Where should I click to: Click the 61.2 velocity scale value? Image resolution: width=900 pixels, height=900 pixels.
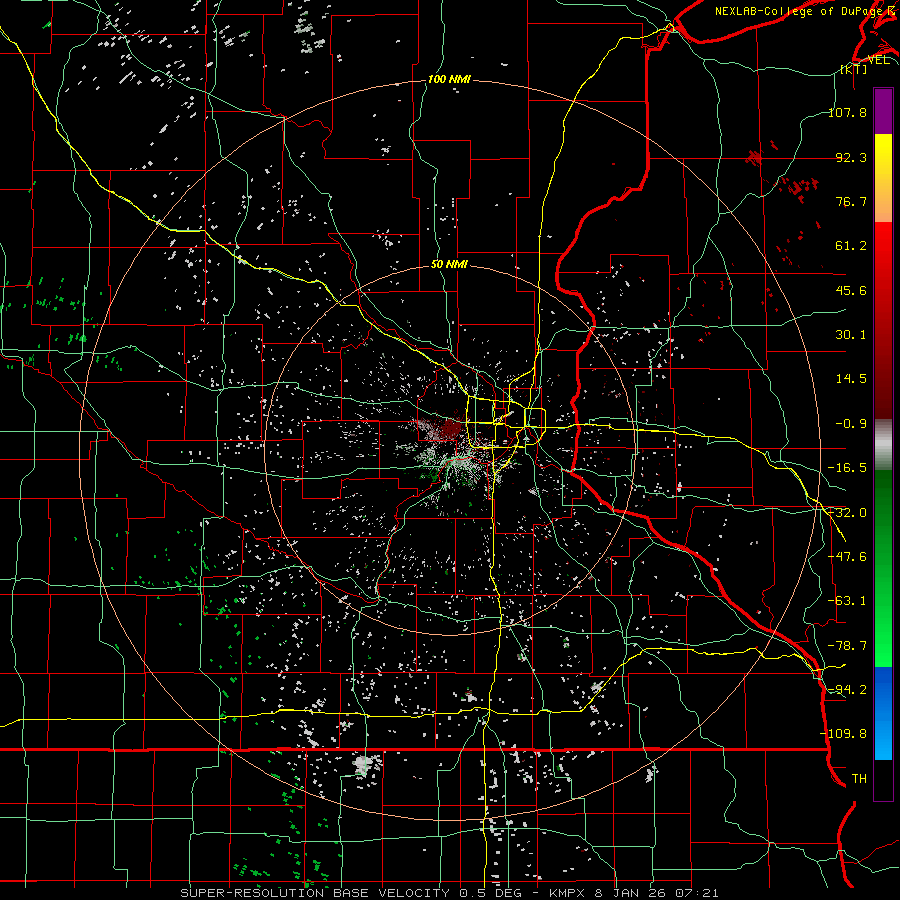(851, 246)
